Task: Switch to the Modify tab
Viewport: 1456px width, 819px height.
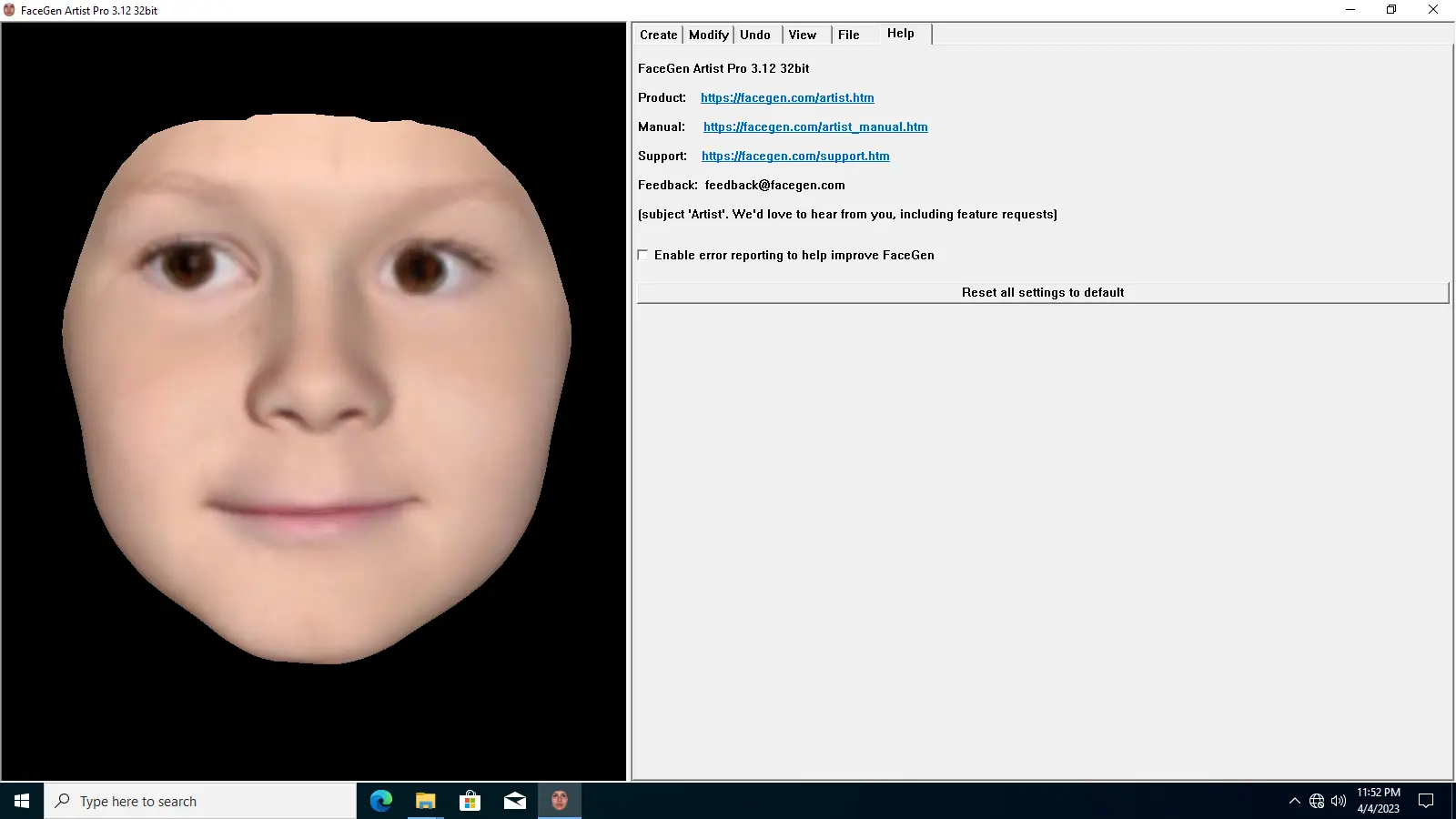Action: pos(708,35)
